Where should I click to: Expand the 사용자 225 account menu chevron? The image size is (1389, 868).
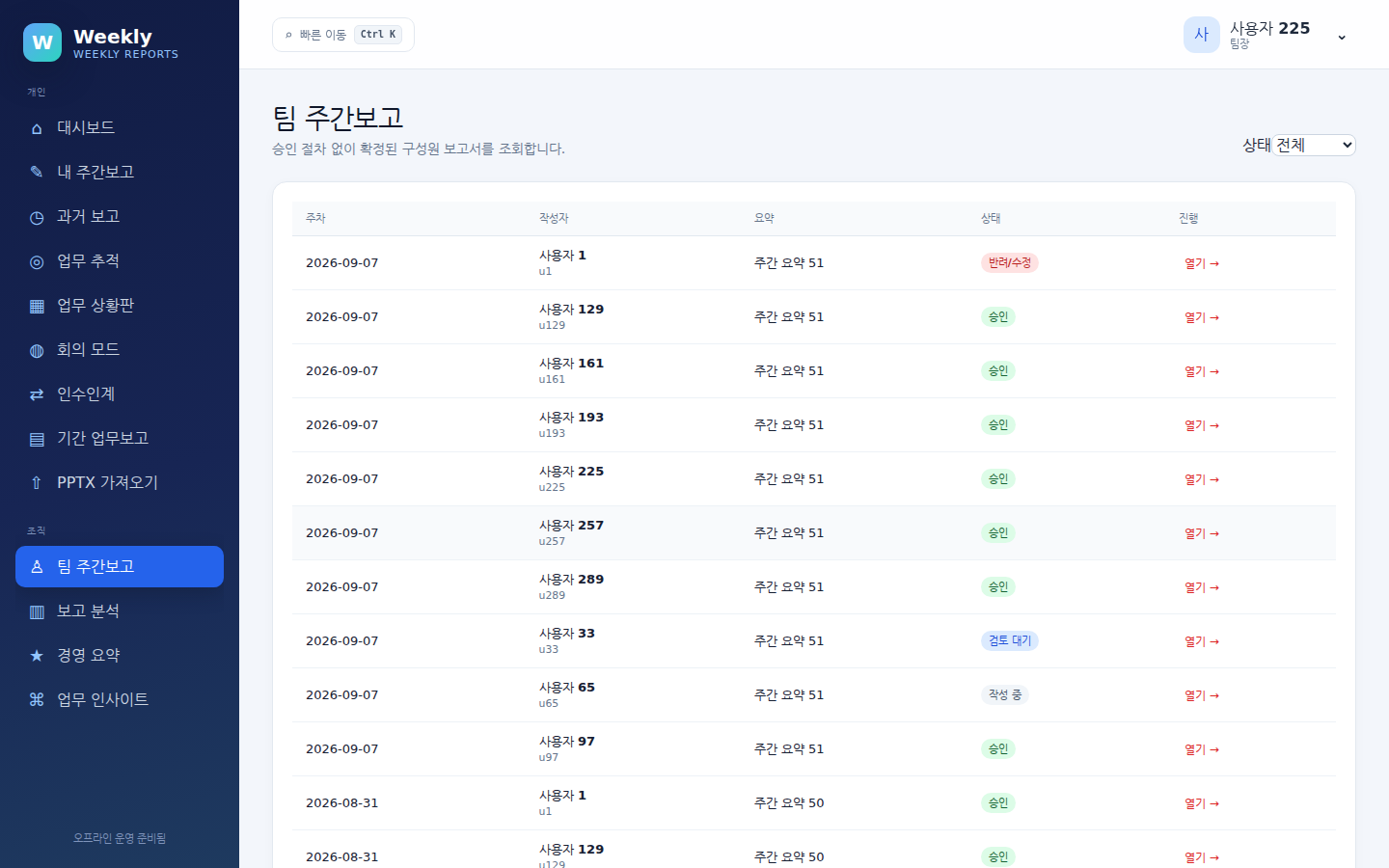(1342, 37)
